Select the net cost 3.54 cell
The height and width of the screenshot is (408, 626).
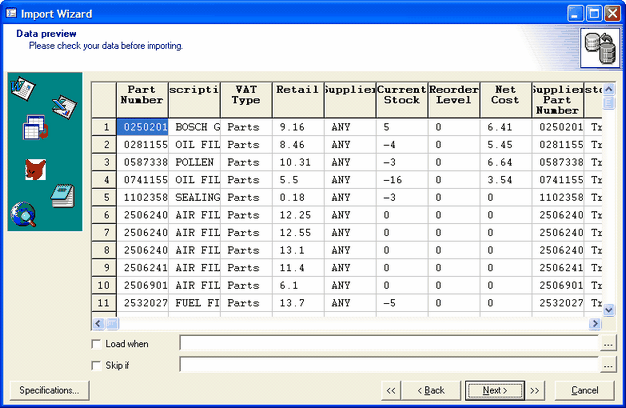tap(506, 180)
